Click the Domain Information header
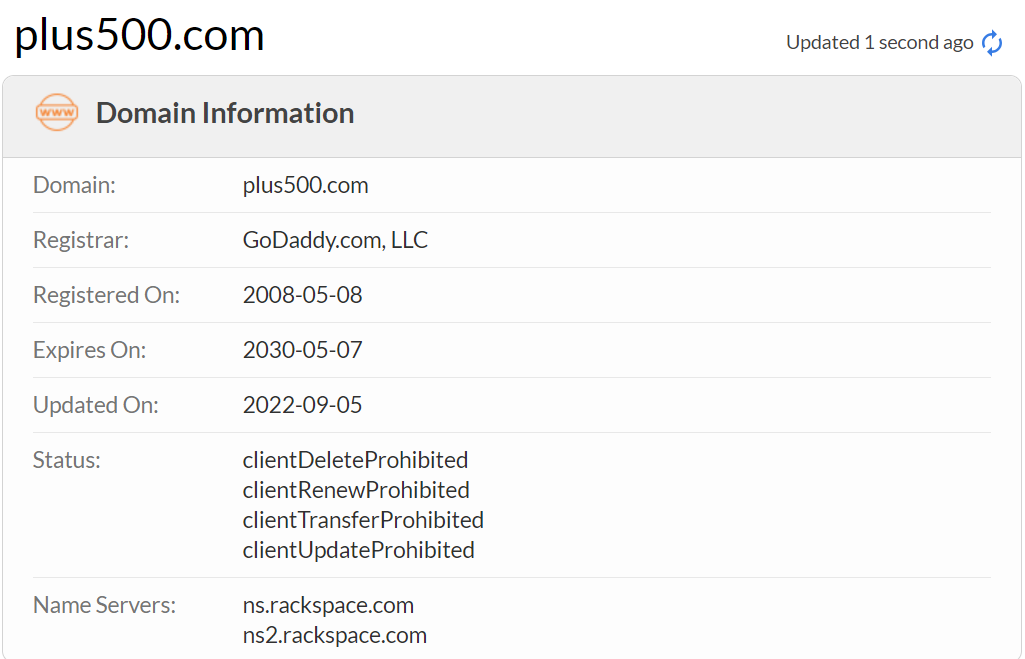Image resolution: width=1025 pixels, height=659 pixels. pos(225,113)
